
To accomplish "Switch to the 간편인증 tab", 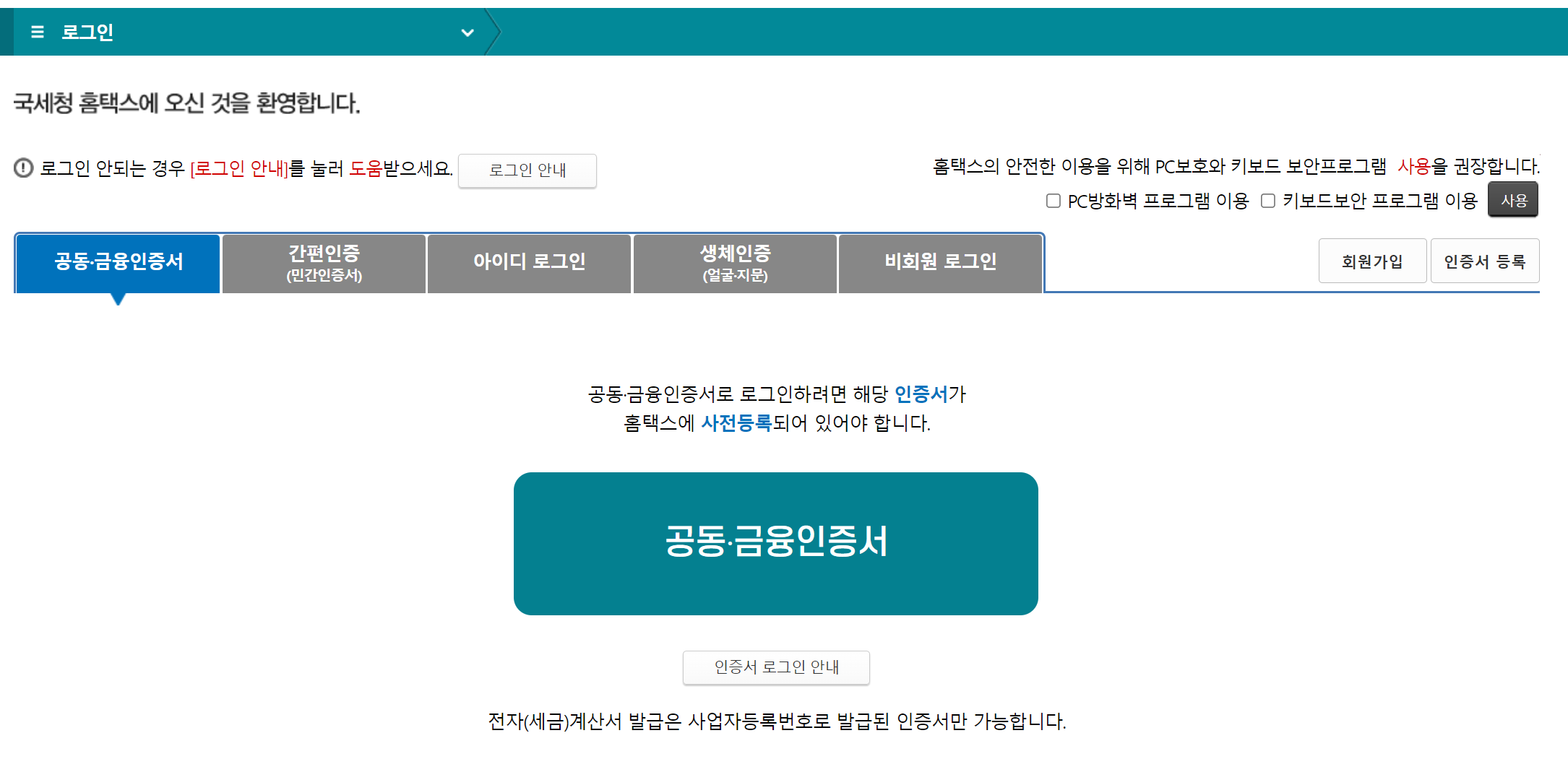I will (x=324, y=263).
